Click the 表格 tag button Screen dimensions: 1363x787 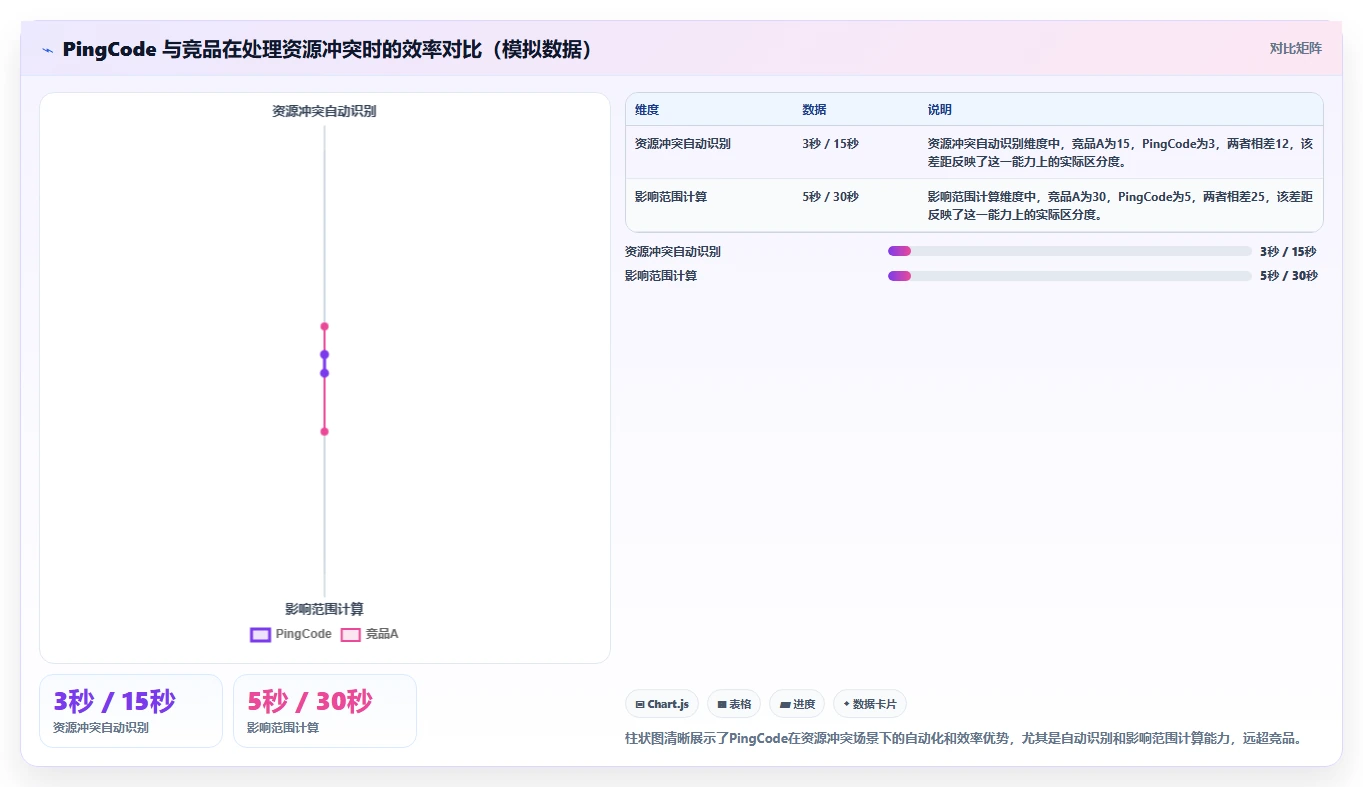[x=734, y=704]
